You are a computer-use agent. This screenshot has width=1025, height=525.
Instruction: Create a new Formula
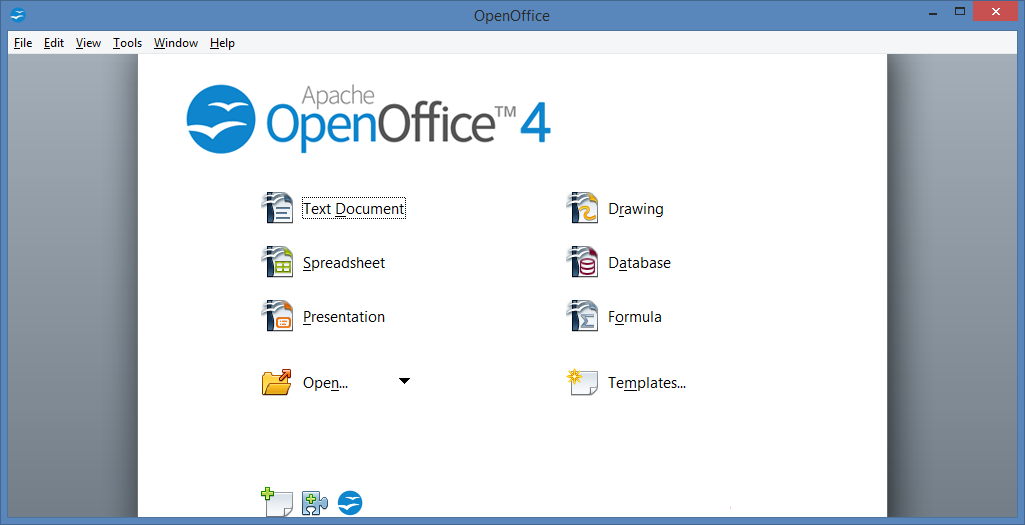click(x=635, y=317)
